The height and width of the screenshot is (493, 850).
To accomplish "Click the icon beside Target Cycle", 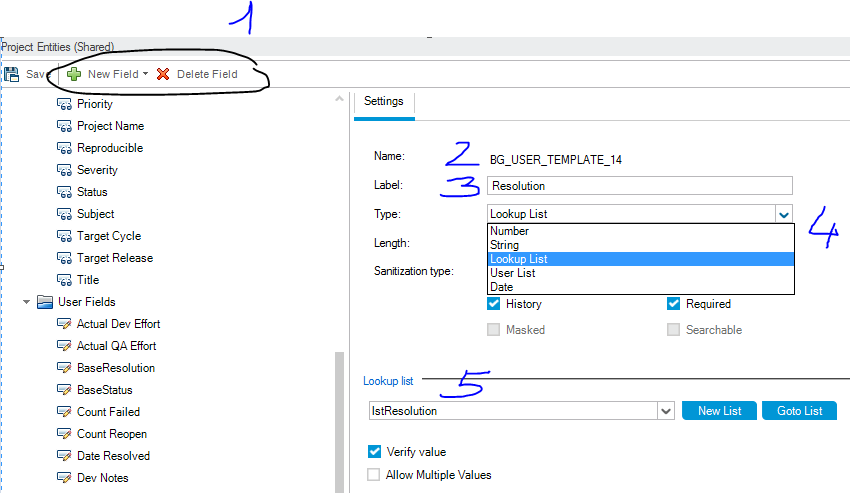I will coord(65,236).
